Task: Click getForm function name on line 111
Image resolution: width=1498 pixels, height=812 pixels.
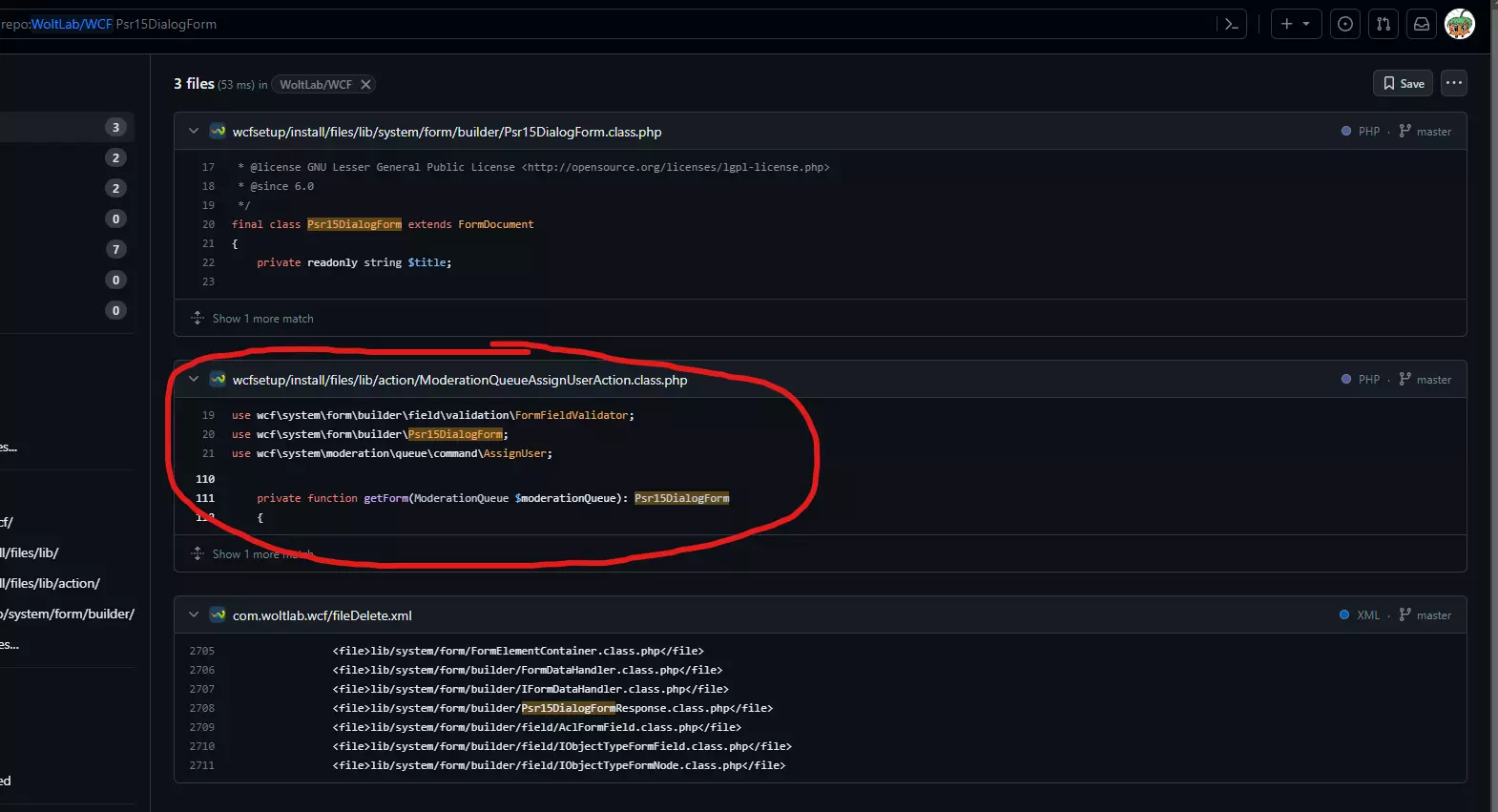Action: [x=385, y=498]
